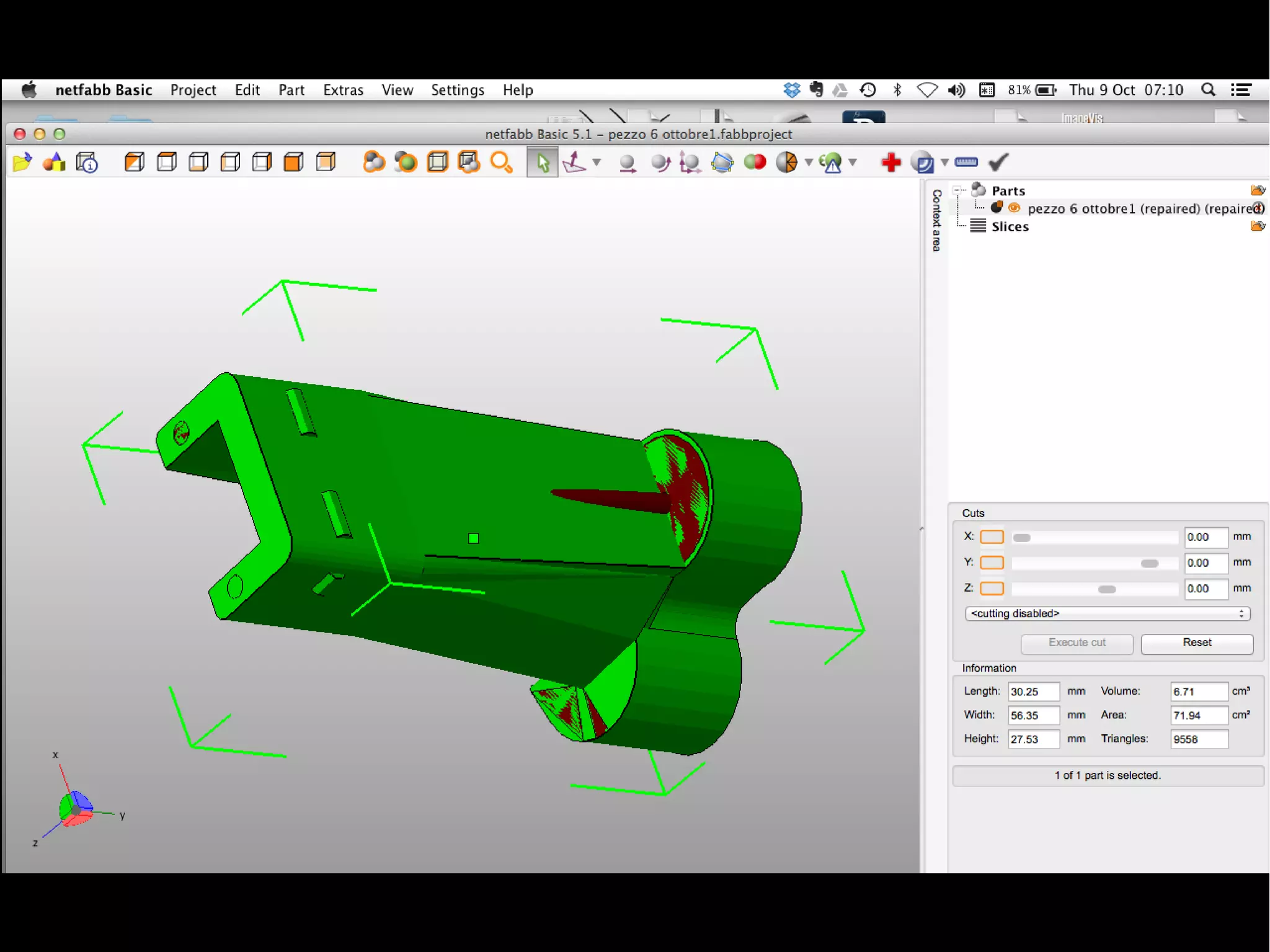The height and width of the screenshot is (952, 1270).
Task: Click the black checkmark toolbar icon
Action: tap(998, 162)
